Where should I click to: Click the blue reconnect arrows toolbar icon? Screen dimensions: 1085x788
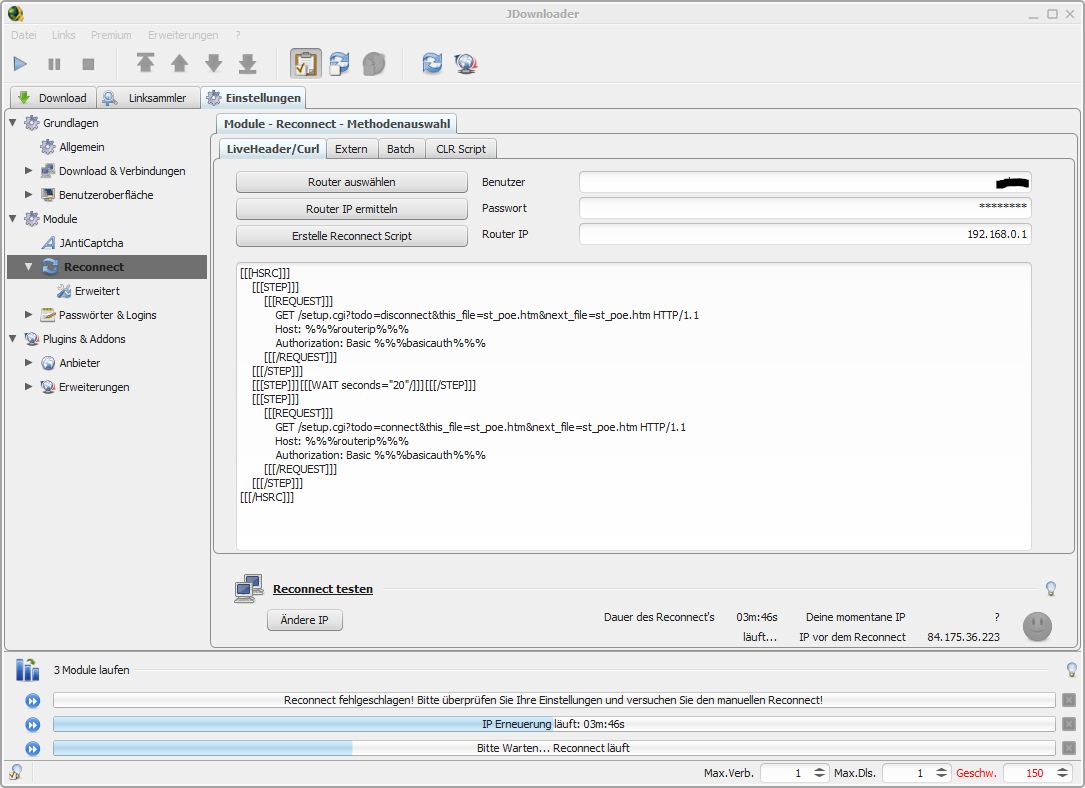click(x=432, y=63)
